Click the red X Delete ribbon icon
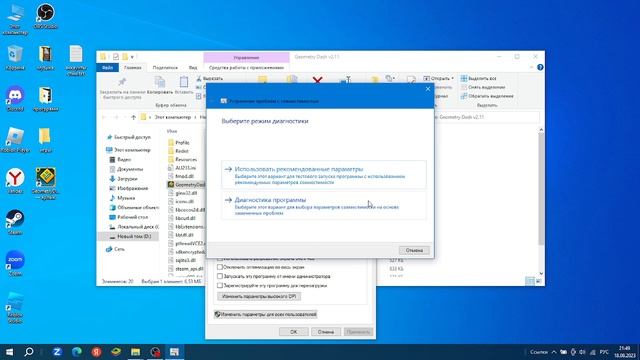This screenshot has height=360, width=640. click(x=317, y=80)
